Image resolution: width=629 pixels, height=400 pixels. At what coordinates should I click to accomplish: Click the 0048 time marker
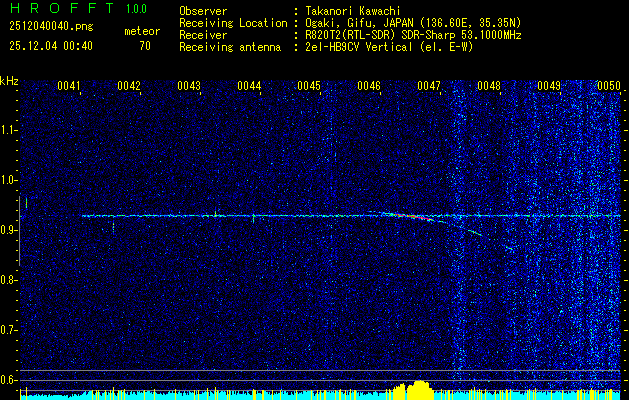point(489,86)
